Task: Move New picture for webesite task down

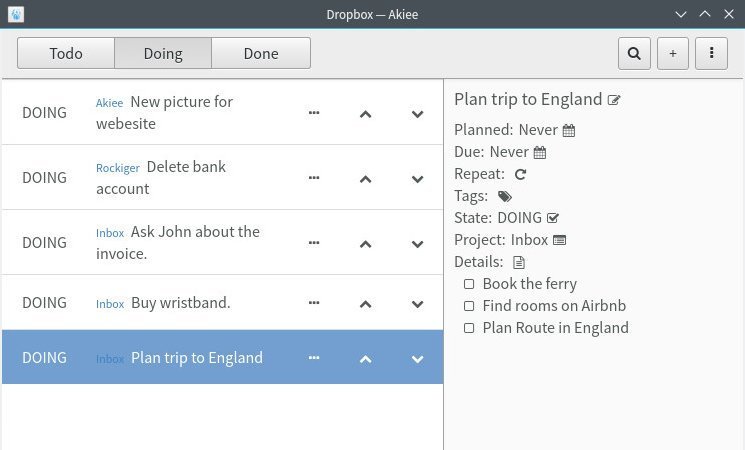Action: coord(418,114)
